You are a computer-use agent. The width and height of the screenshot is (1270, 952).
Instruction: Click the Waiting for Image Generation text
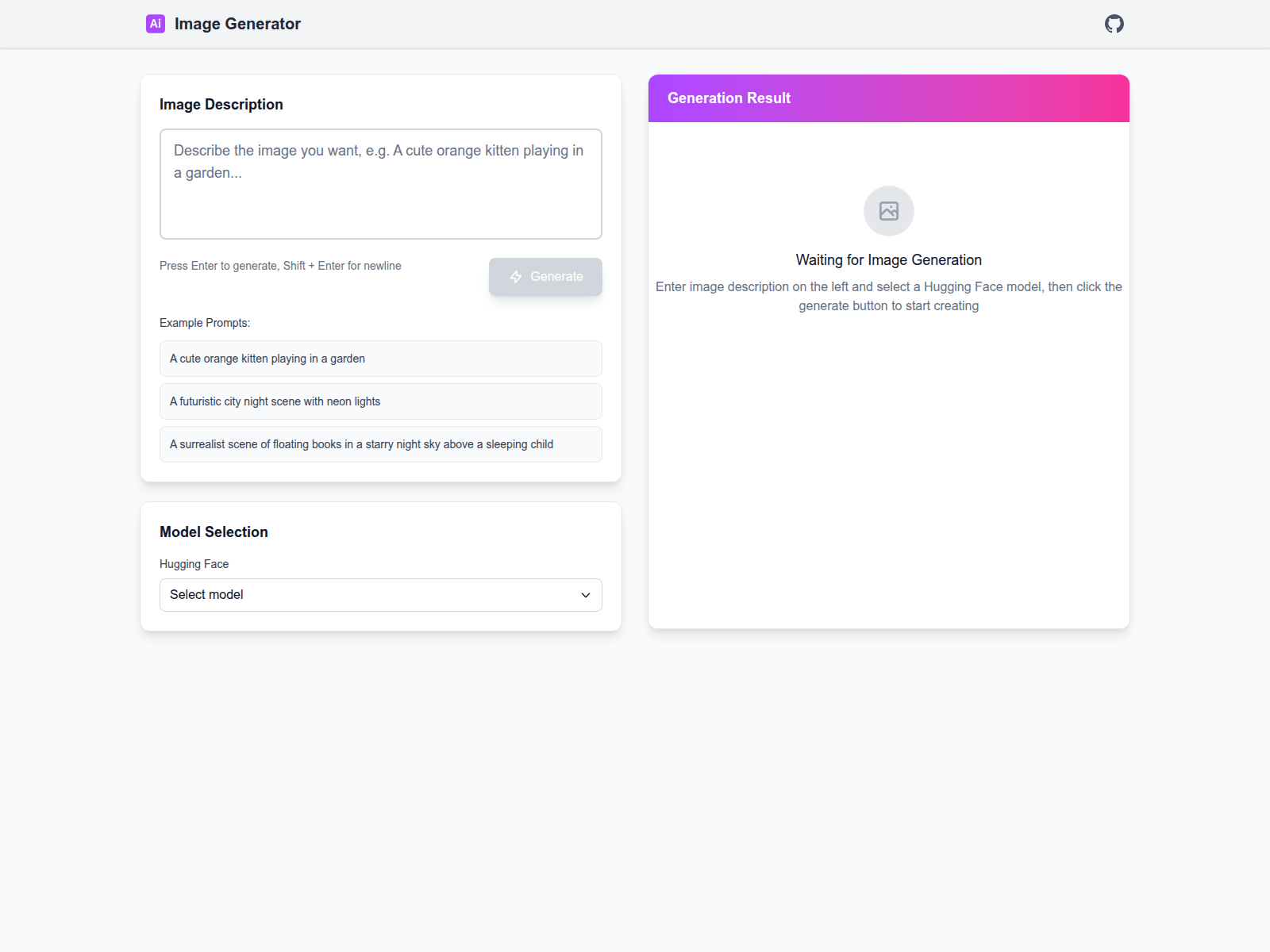pos(889,260)
